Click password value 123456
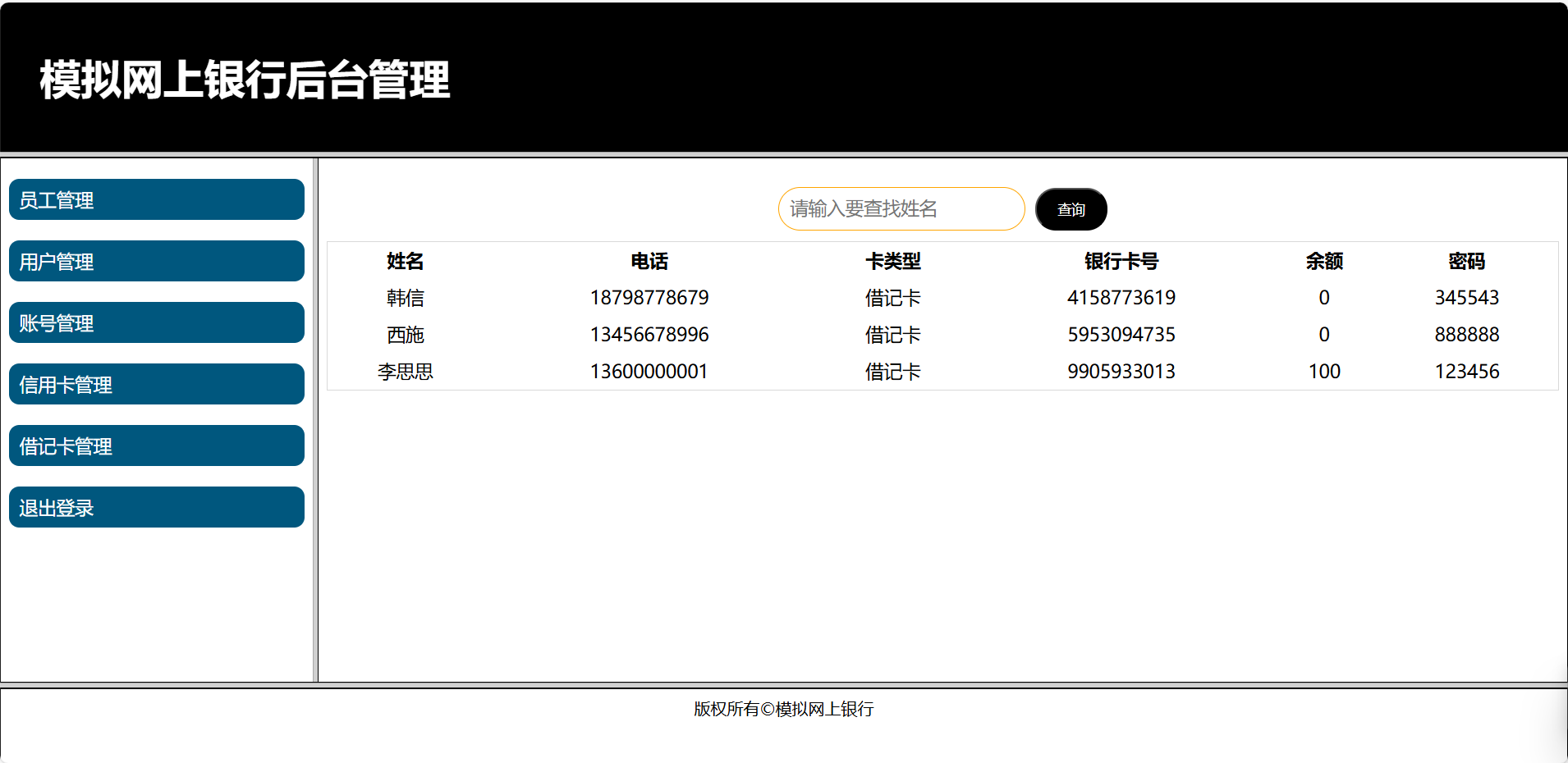Viewport: 1568px width, 763px height. coord(1466,372)
